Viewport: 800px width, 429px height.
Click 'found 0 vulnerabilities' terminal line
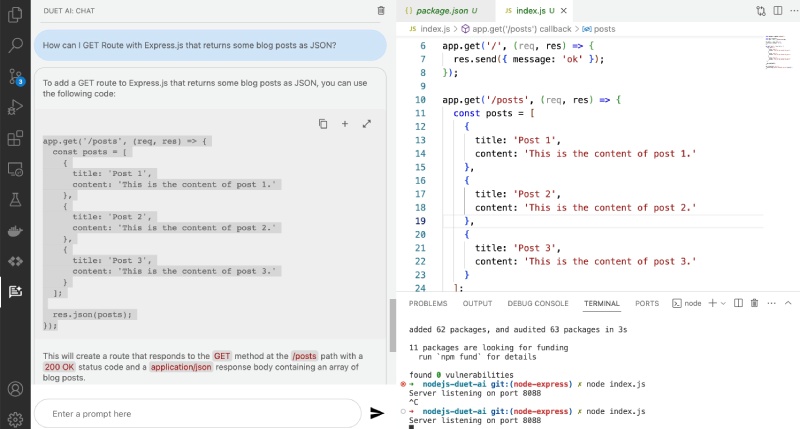tap(461, 375)
